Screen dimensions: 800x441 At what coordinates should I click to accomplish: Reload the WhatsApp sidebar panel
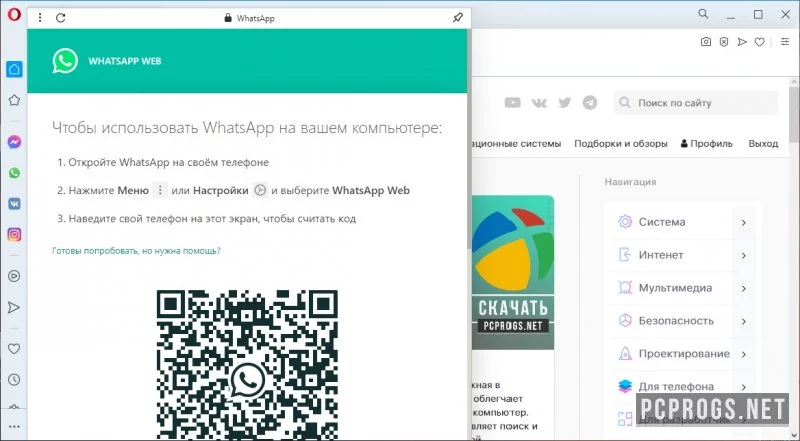[61, 18]
